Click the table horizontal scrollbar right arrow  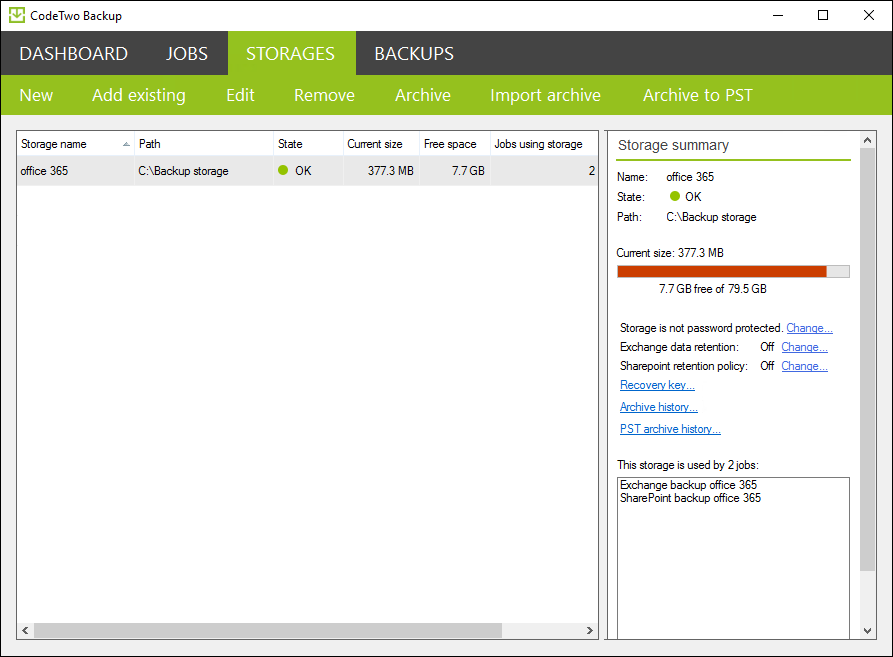[589, 630]
